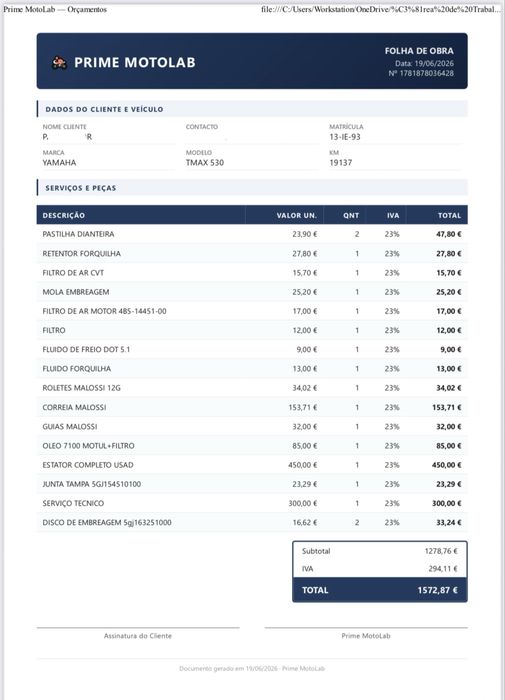This screenshot has height=700, width=505.
Task: Select the MOLA EMBREAGEM description
Action: 75,292
